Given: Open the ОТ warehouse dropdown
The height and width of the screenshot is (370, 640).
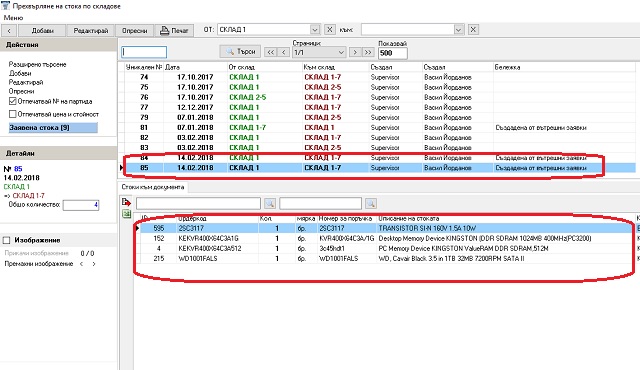Looking at the screenshot, I should [x=315, y=30].
